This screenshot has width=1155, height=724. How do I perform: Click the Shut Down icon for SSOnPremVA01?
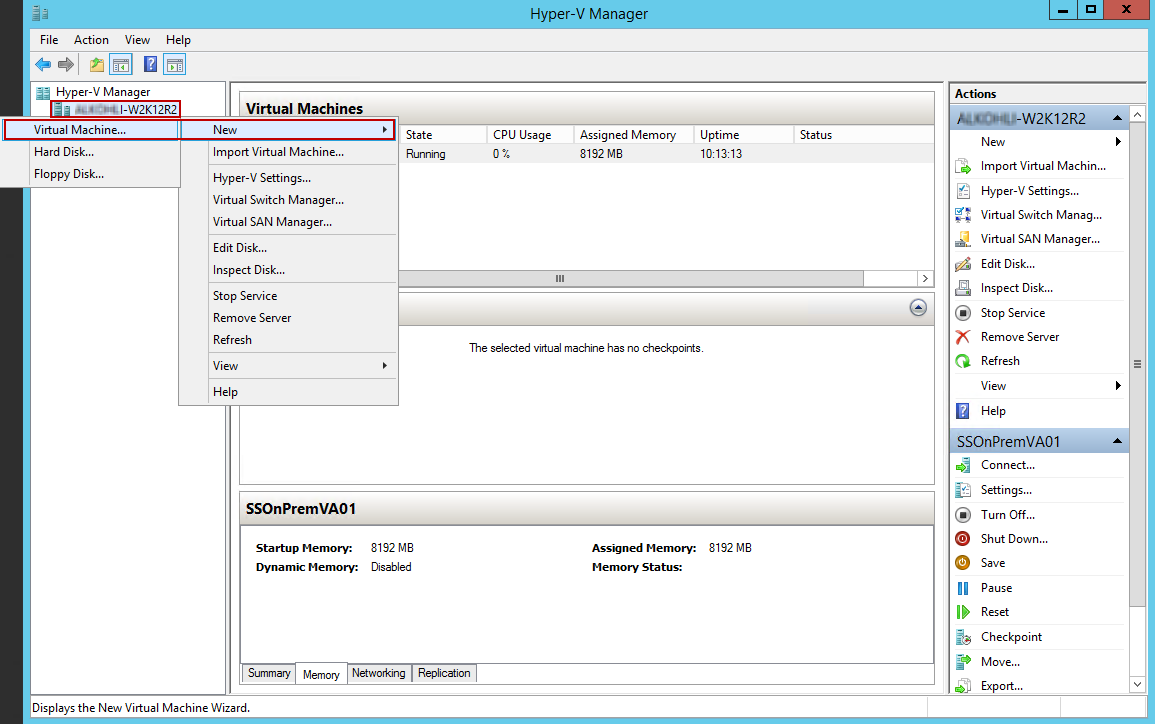click(x=963, y=538)
